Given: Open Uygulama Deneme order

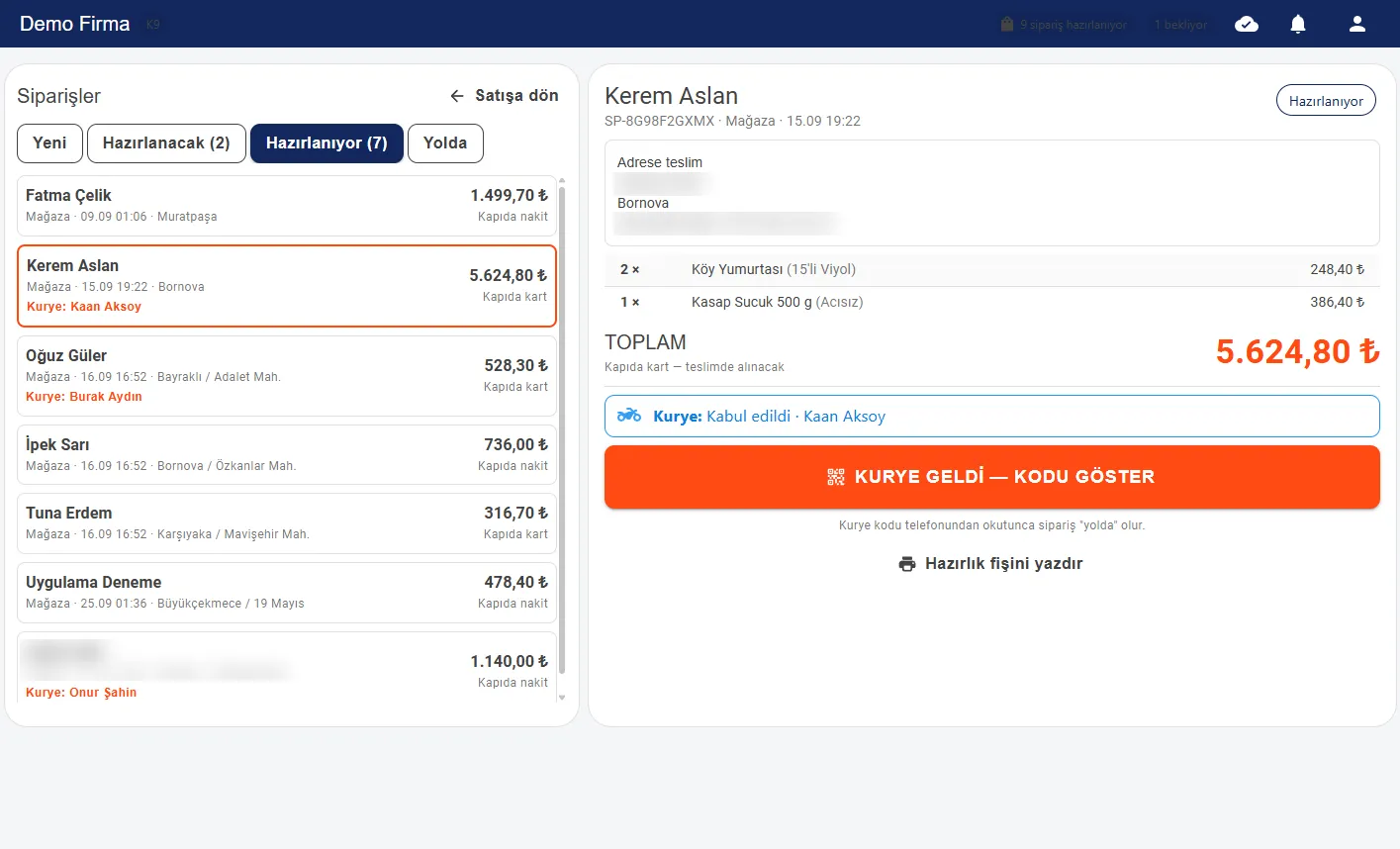Looking at the screenshot, I should coord(287,593).
